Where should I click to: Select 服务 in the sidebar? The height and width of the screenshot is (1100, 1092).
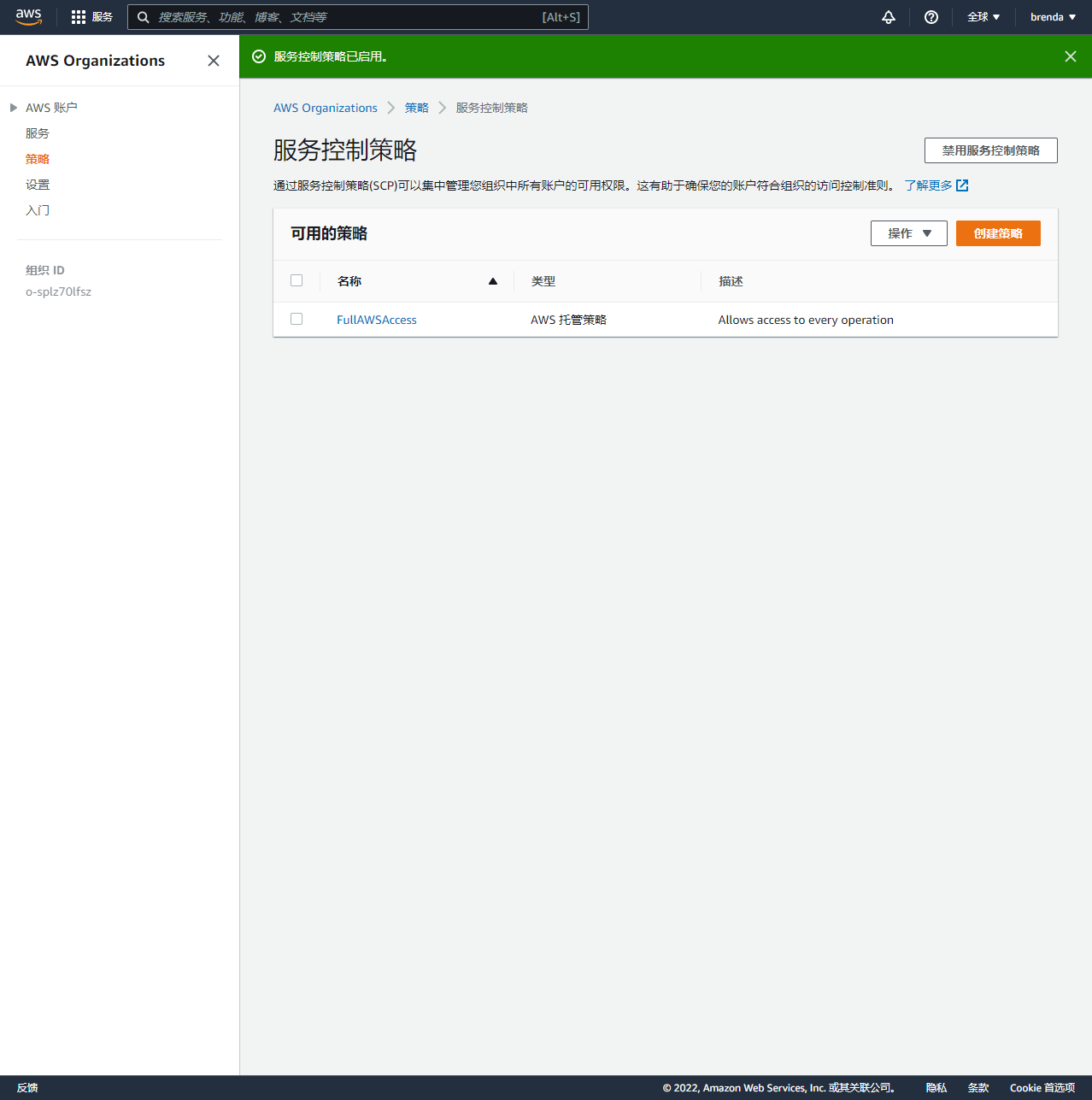point(38,133)
